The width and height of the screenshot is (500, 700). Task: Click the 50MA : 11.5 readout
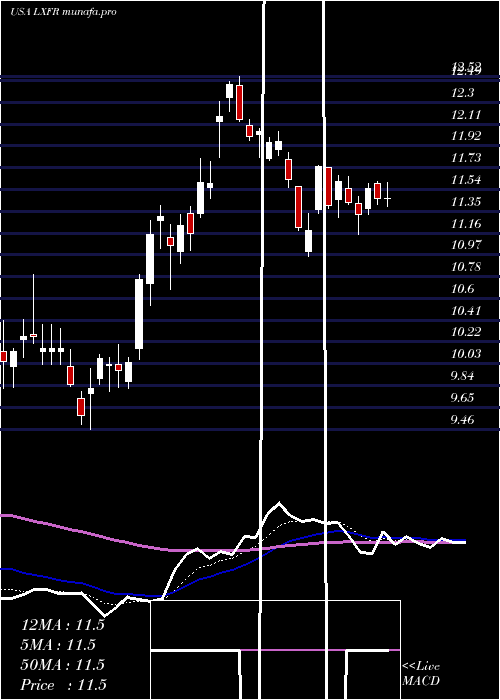pyautogui.click(x=63, y=665)
